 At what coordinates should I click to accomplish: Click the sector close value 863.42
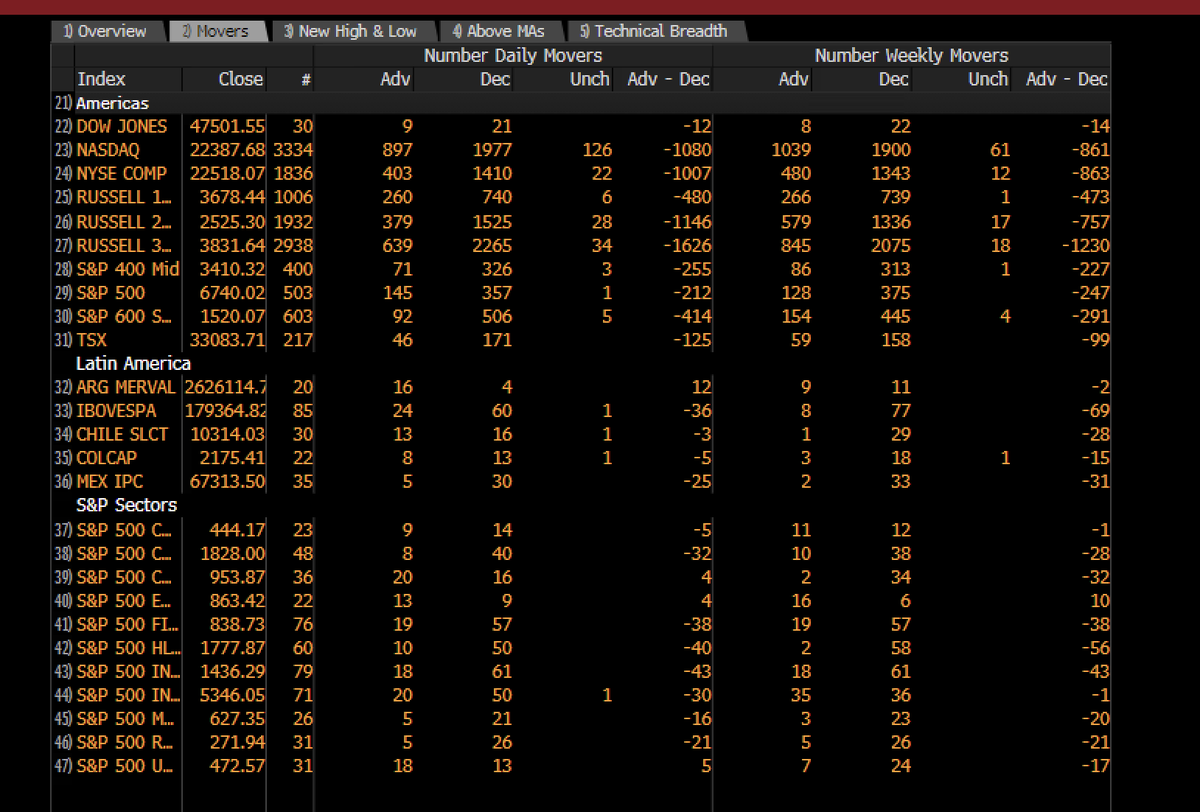238,601
